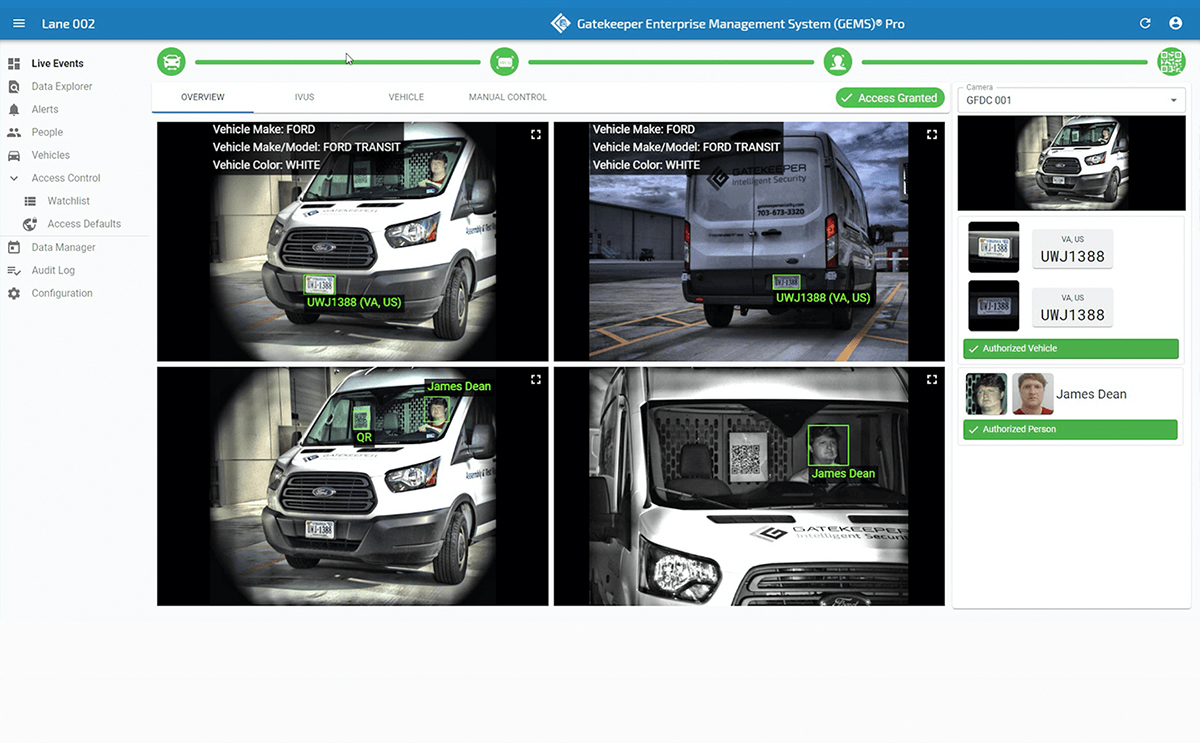Click the person stage icon in progress bar
Screen dimensions: 1200x743
[837, 62]
